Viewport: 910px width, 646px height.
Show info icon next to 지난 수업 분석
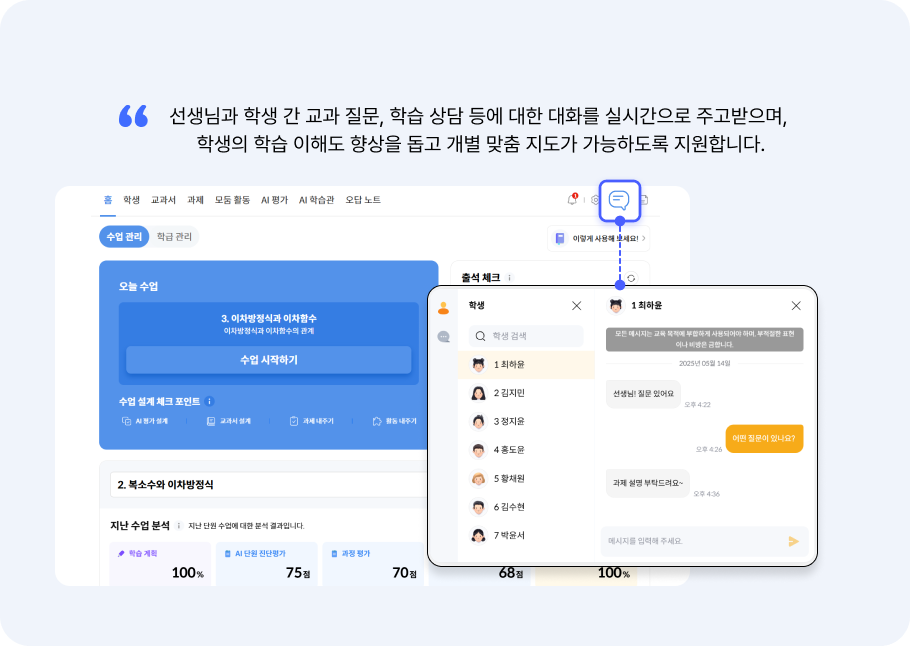coord(179,526)
